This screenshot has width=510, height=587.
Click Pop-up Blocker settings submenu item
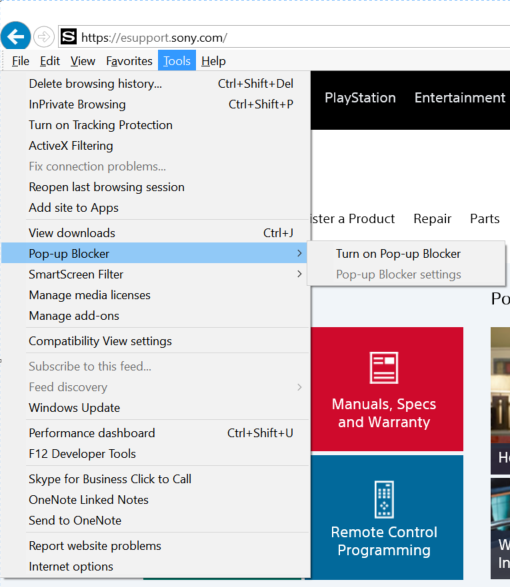click(406, 274)
